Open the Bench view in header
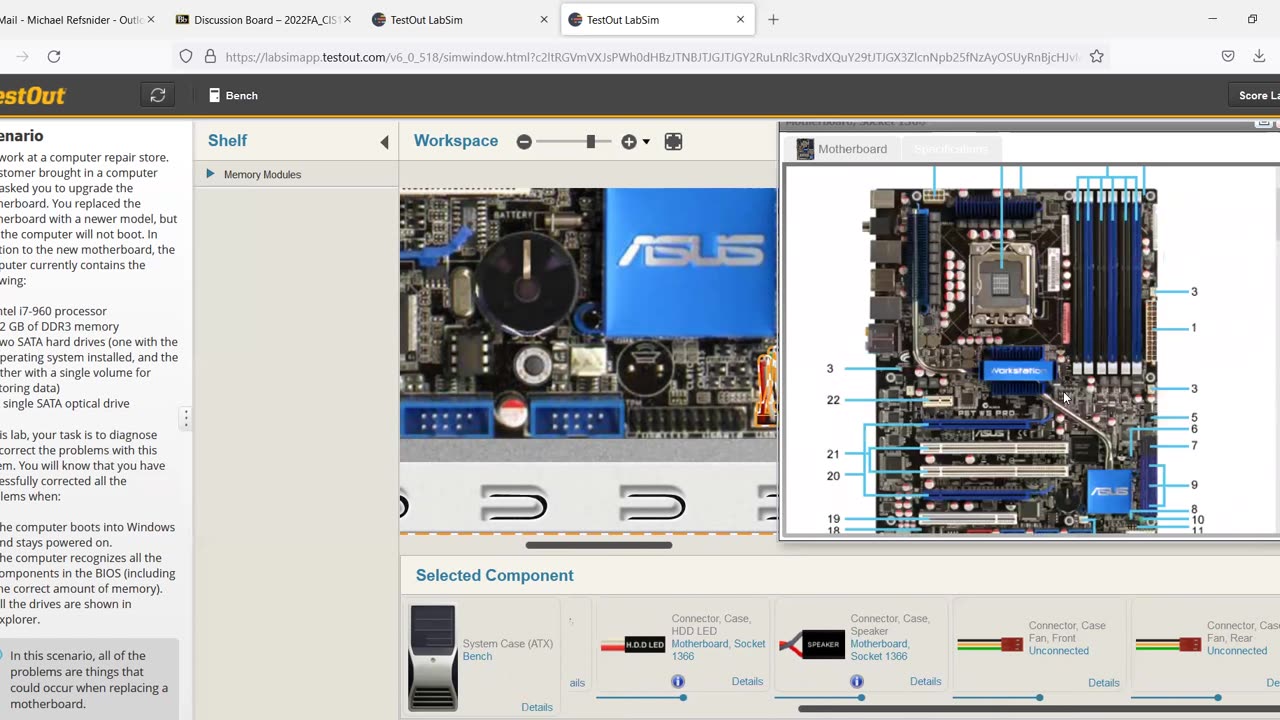 point(233,95)
